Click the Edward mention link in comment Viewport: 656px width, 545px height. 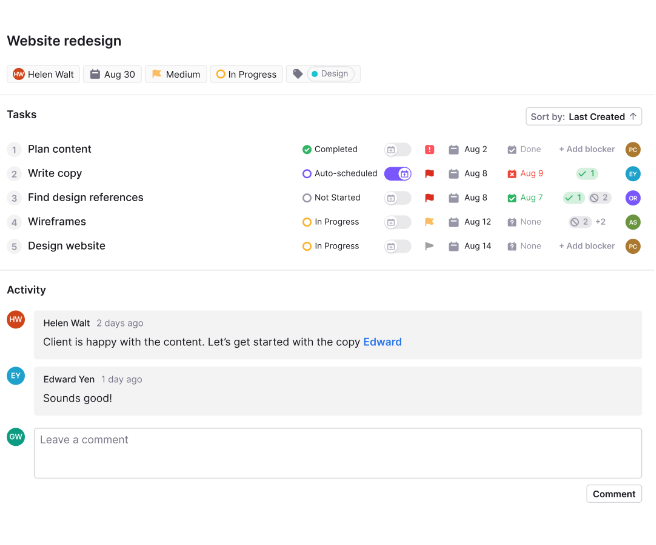[x=382, y=342]
